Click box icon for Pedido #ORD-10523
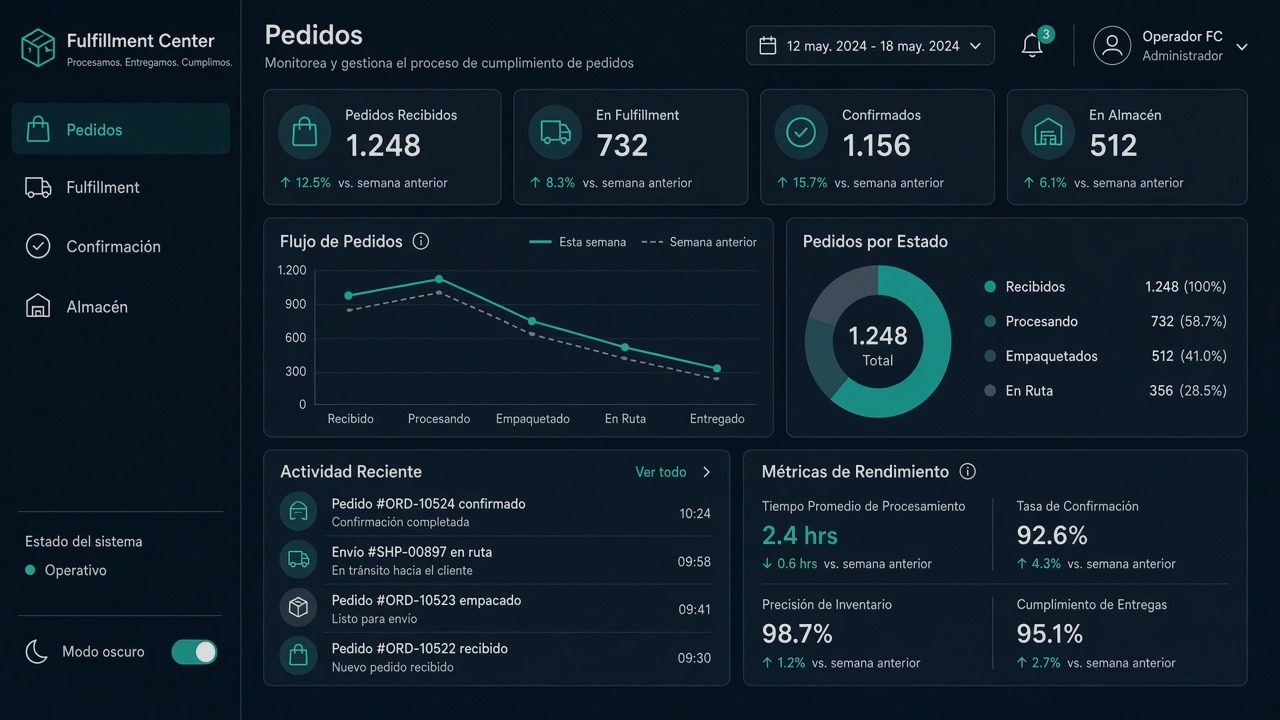This screenshot has width=1280, height=720. point(298,608)
